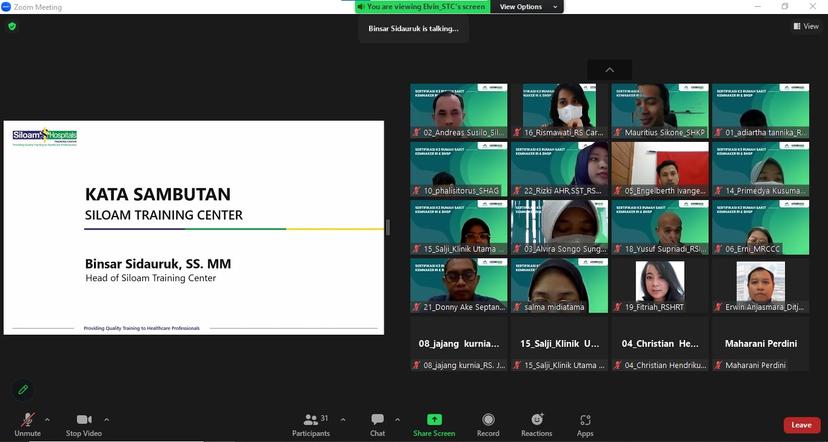Screen dimensions: 828x442
Task: Click the muted mic icon on 16_Rismawati
Action: (517, 133)
